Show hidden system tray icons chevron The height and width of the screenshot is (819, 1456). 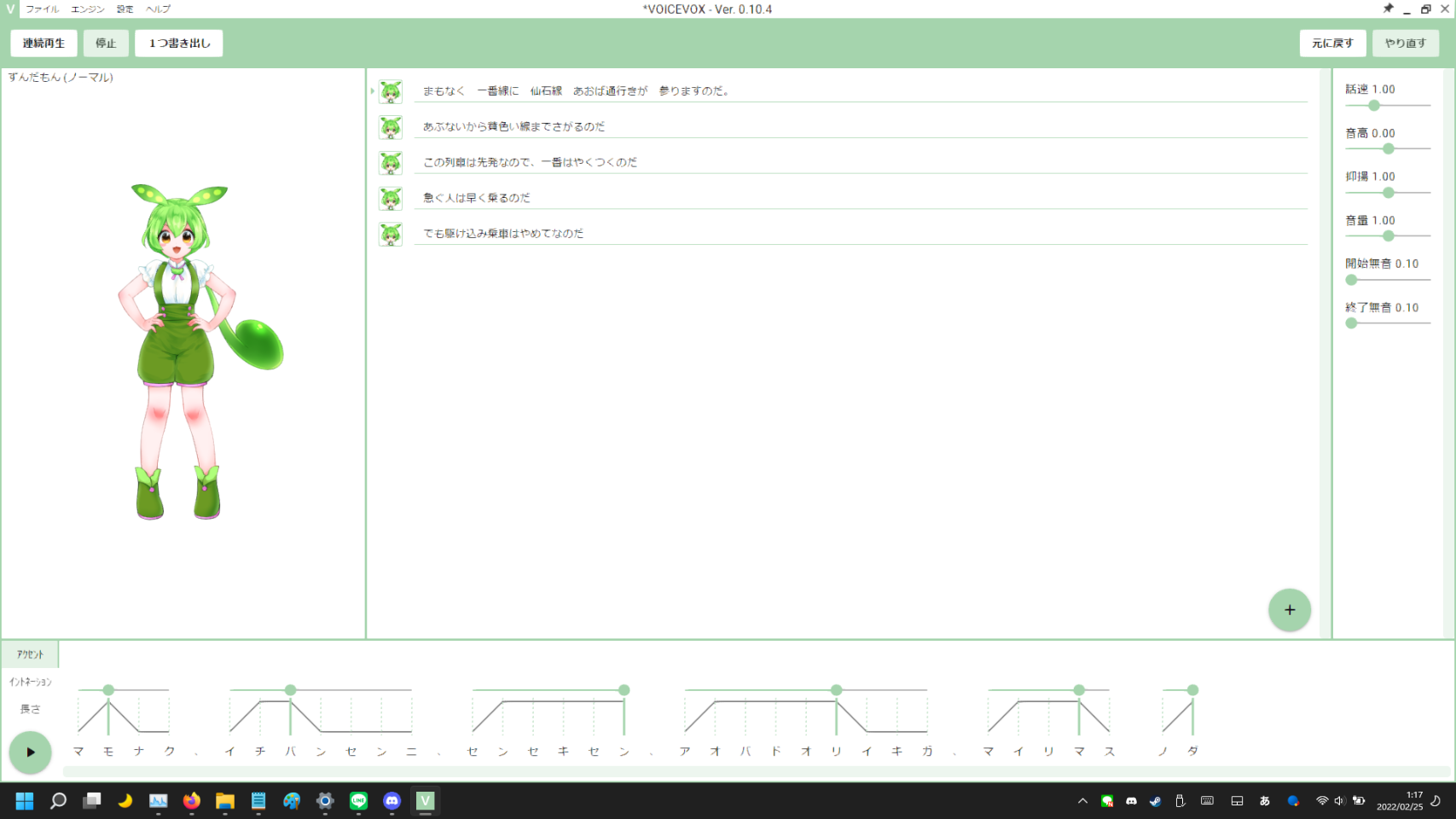1082,801
